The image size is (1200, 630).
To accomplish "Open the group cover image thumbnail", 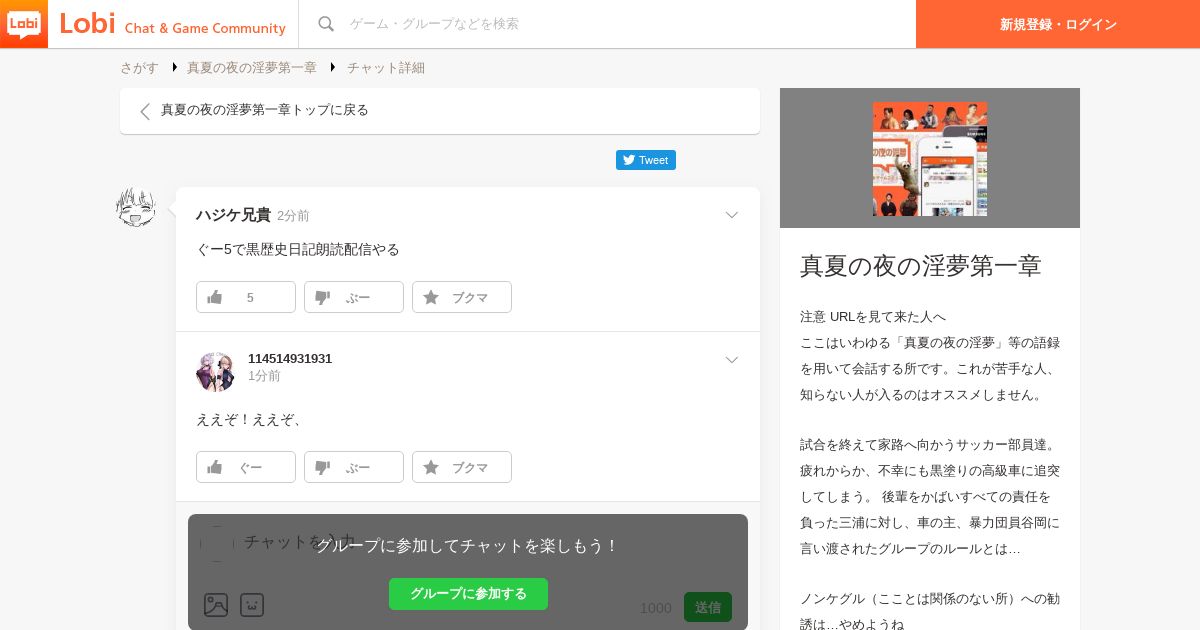I will click(x=930, y=159).
